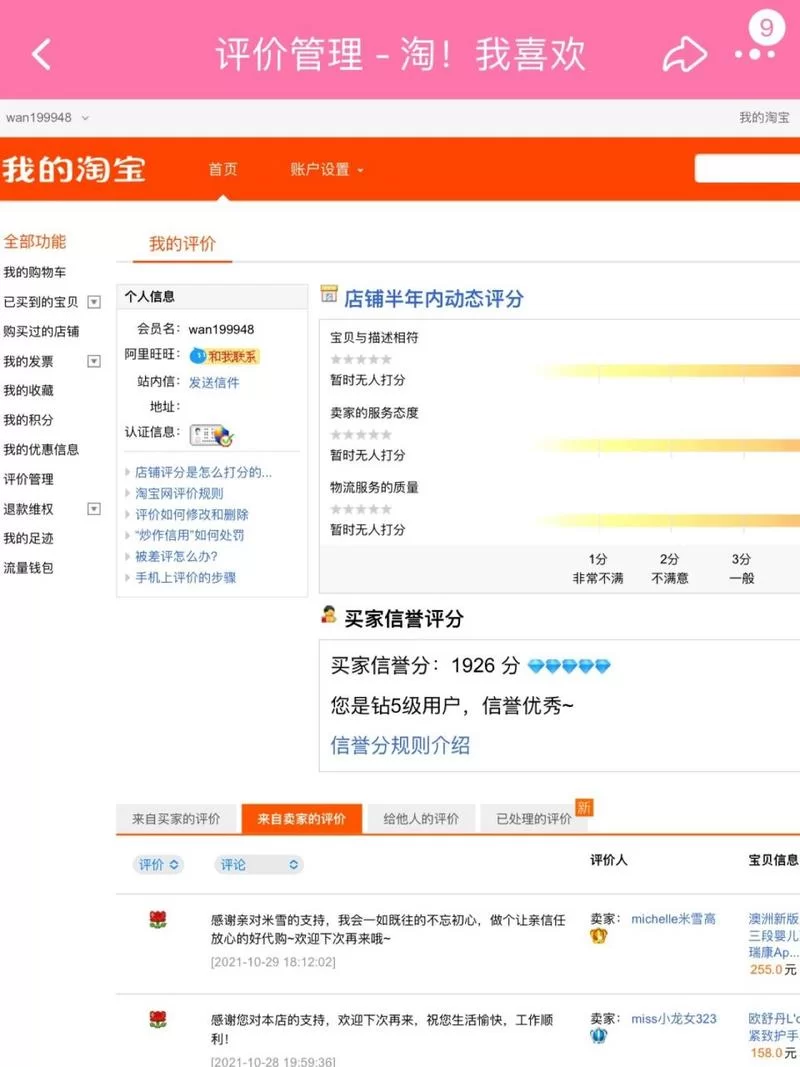Open the 评论 filter dropdown
This screenshot has width=800, height=1067.
click(x=259, y=864)
